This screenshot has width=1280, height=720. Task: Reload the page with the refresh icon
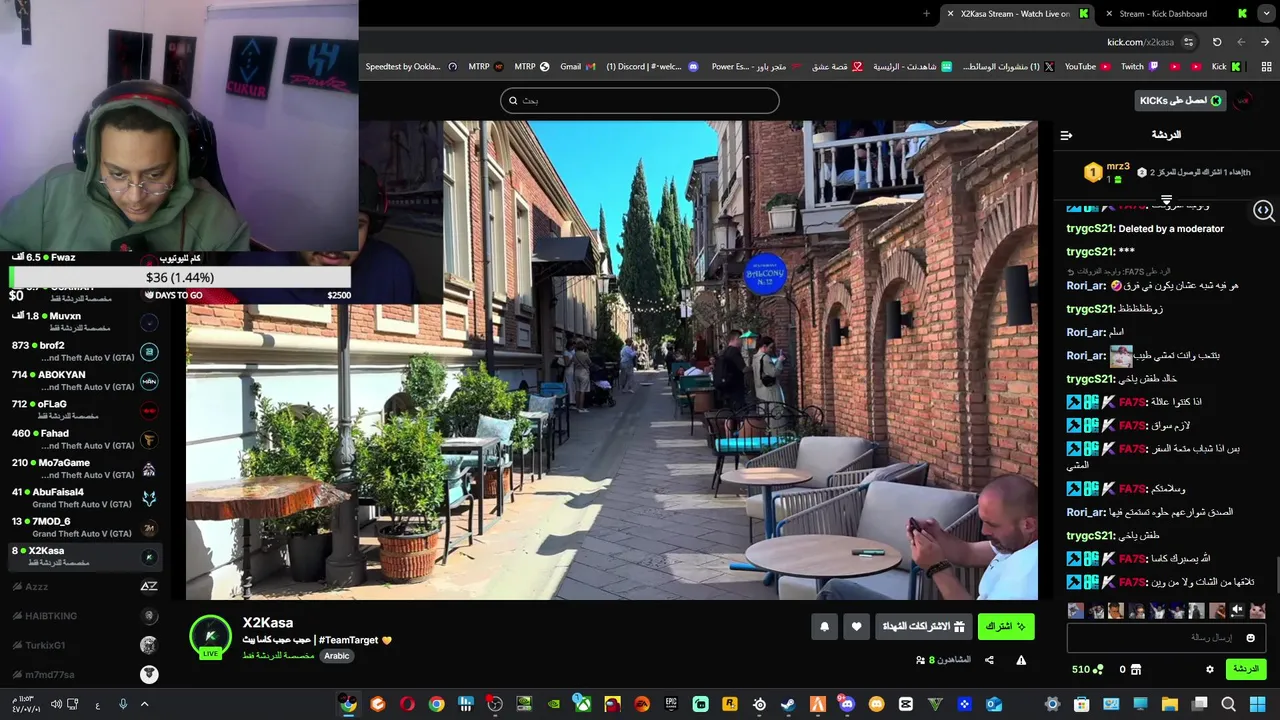(1217, 42)
